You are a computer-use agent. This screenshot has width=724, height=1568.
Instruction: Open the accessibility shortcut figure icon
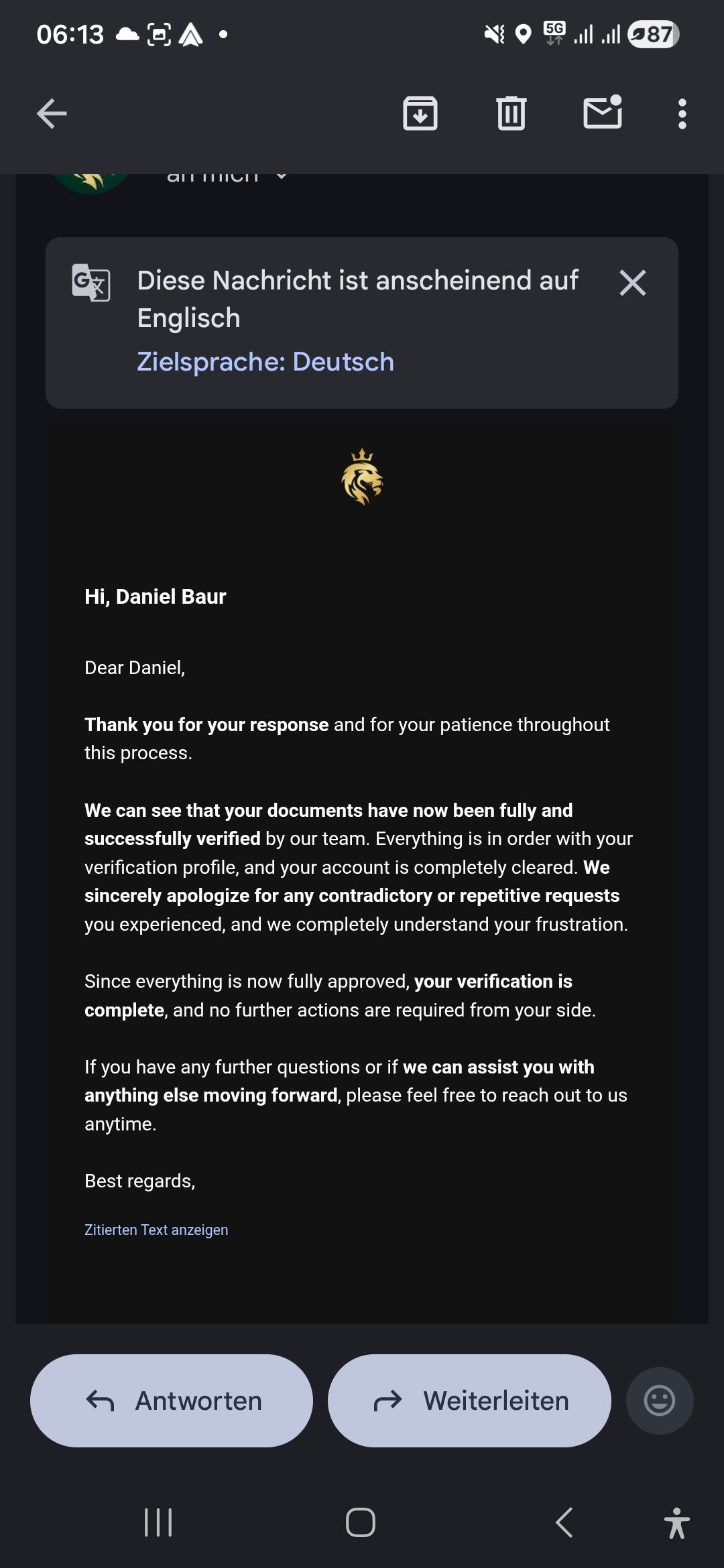point(677,1522)
